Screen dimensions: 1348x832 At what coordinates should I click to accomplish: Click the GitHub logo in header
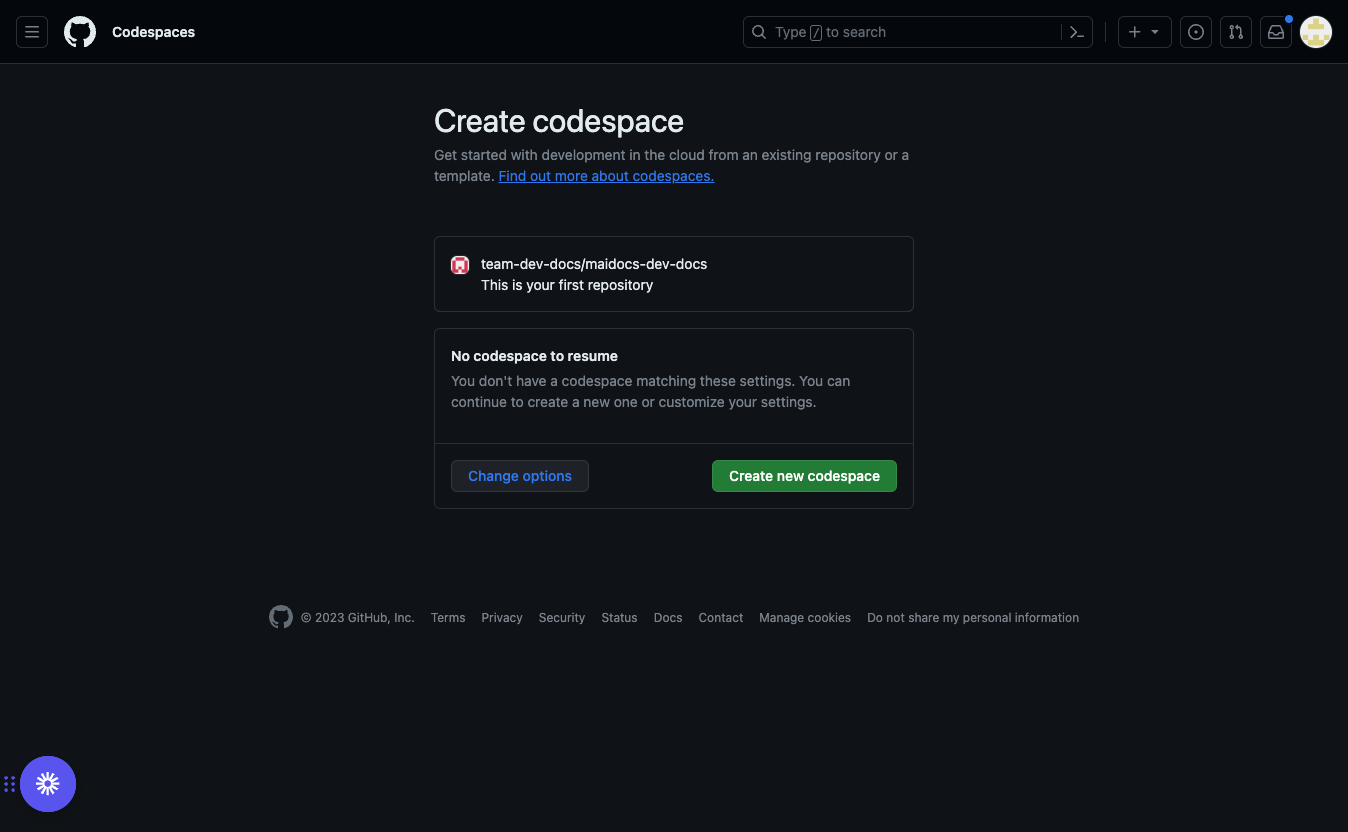tap(80, 32)
